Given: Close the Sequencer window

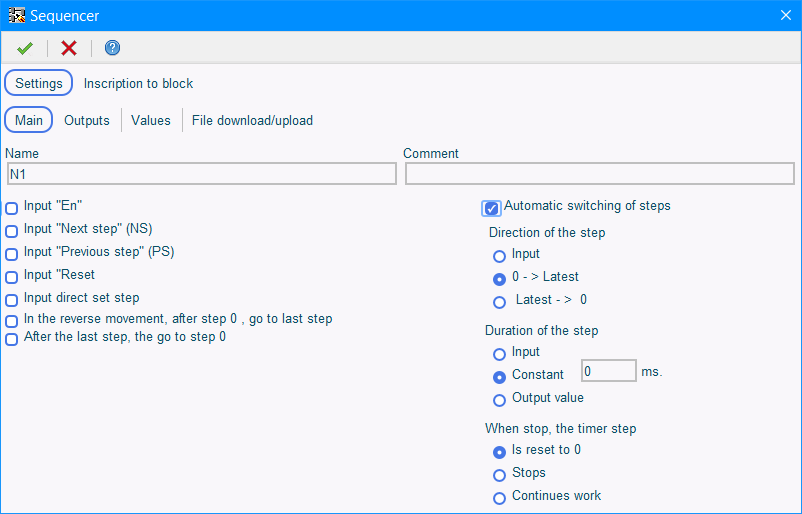Looking at the screenshot, I should (786, 15).
